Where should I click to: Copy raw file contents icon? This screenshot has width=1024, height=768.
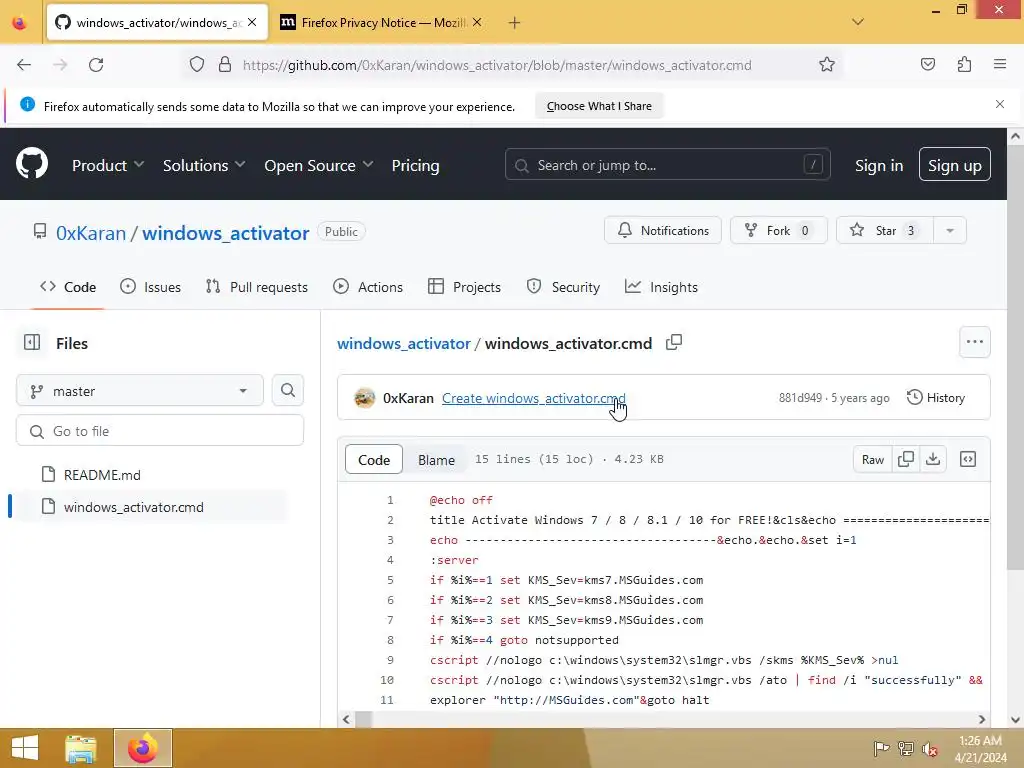pos(906,459)
